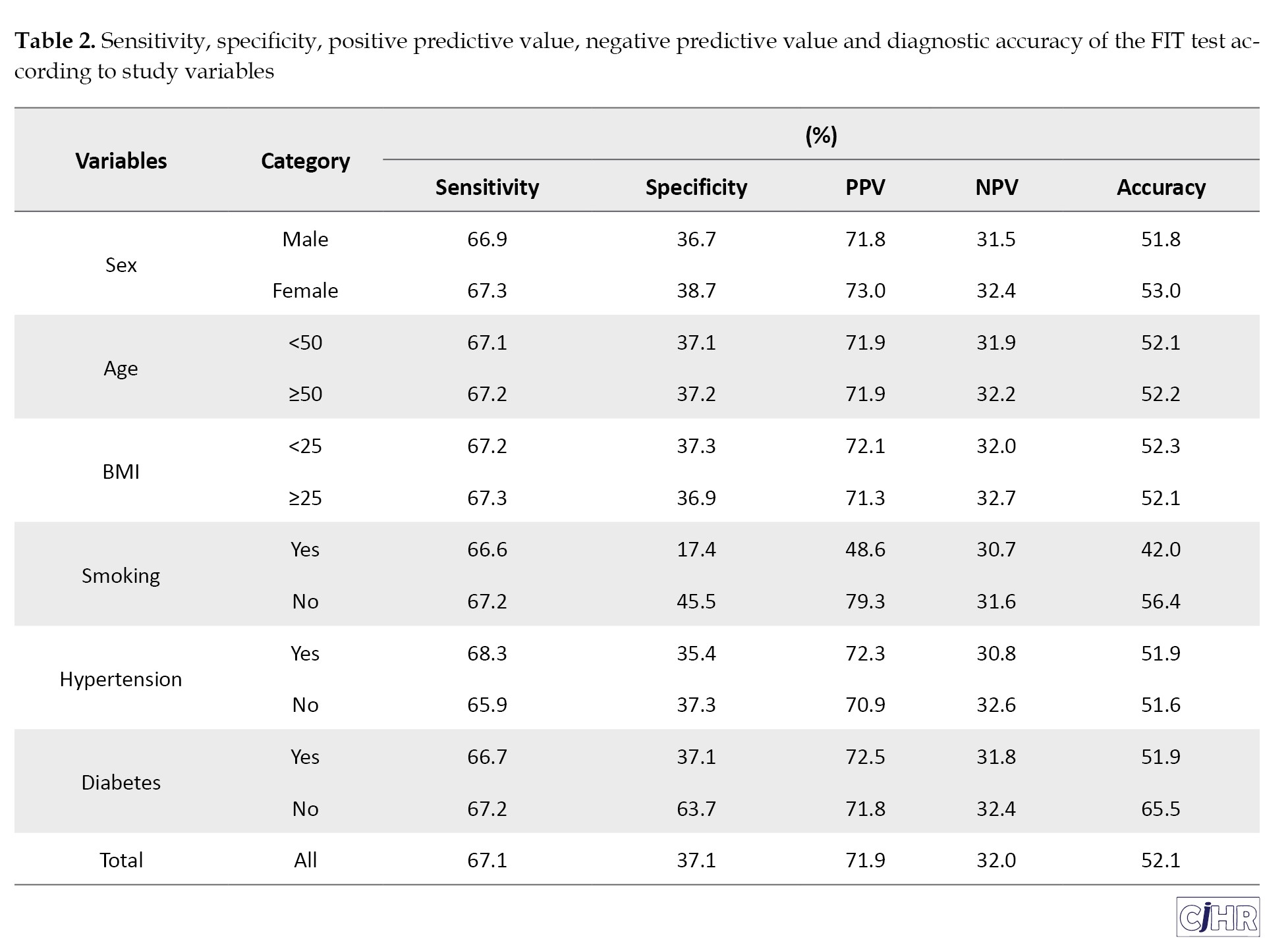1288x947 pixels.
Task: Click the Female category cell
Action: coord(305,290)
